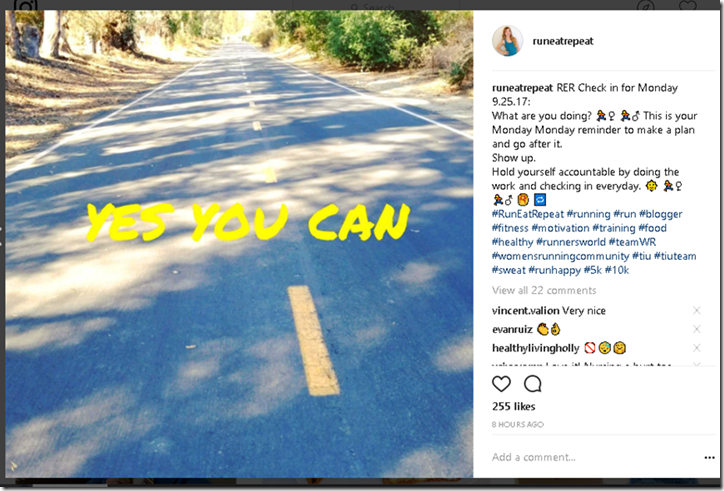
Task: Like the post with the heart icon
Action: pos(501,384)
